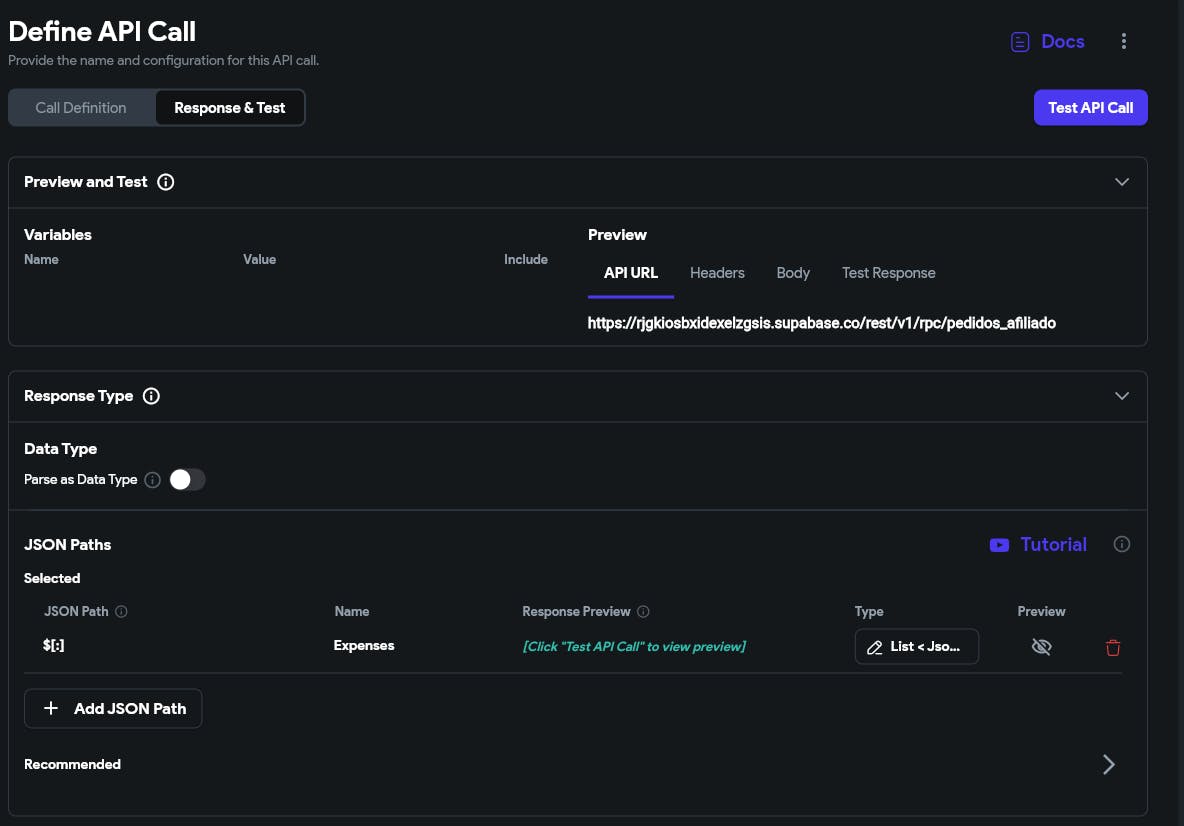Click the JSON Path column info icon
Screen dimensions: 1184x826
tap(122, 612)
